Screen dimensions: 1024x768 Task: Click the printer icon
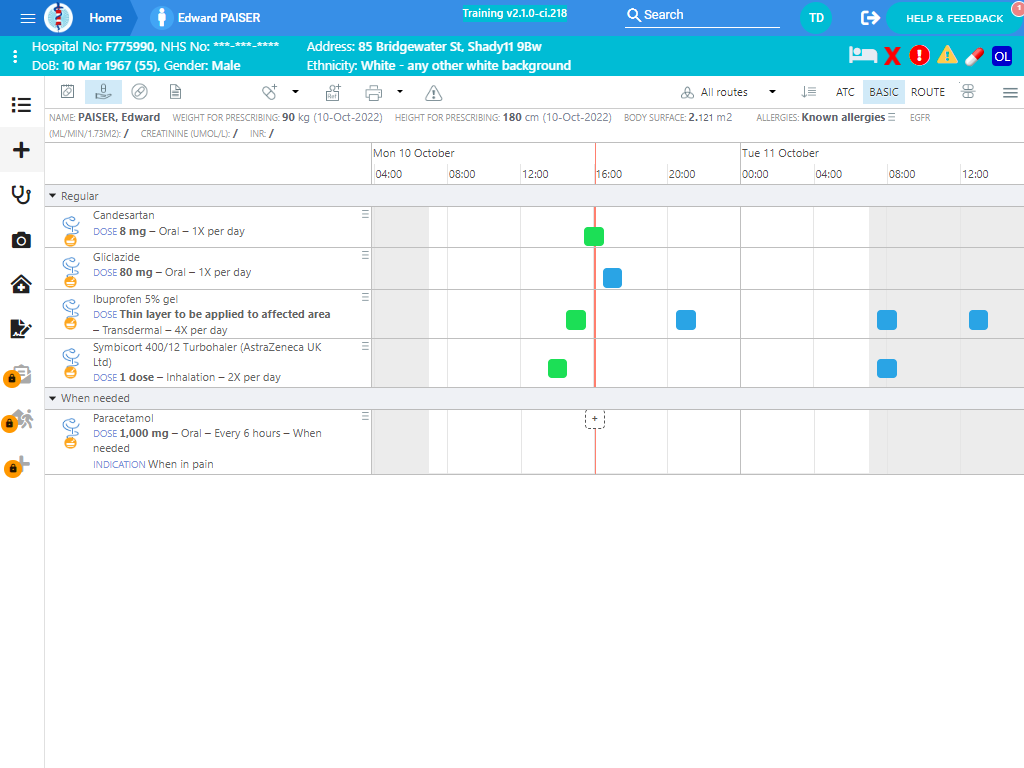(x=374, y=93)
